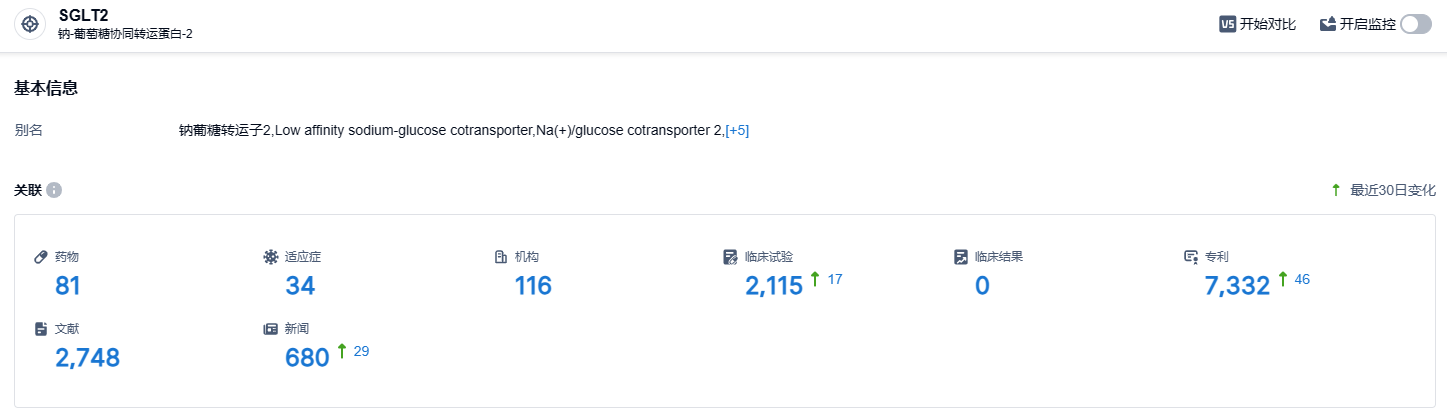1447x416 pixels.
Task: Click the info icon beside 关联
Action: click(x=54, y=190)
